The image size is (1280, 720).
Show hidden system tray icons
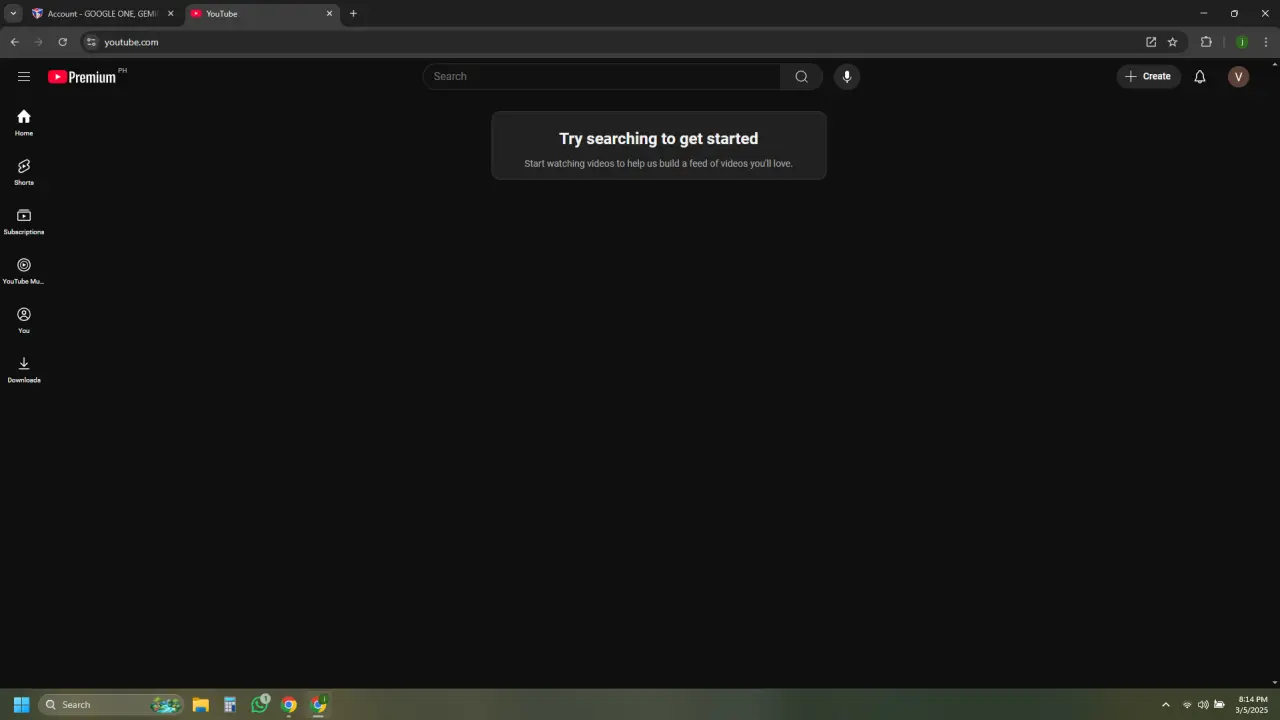(x=1165, y=705)
